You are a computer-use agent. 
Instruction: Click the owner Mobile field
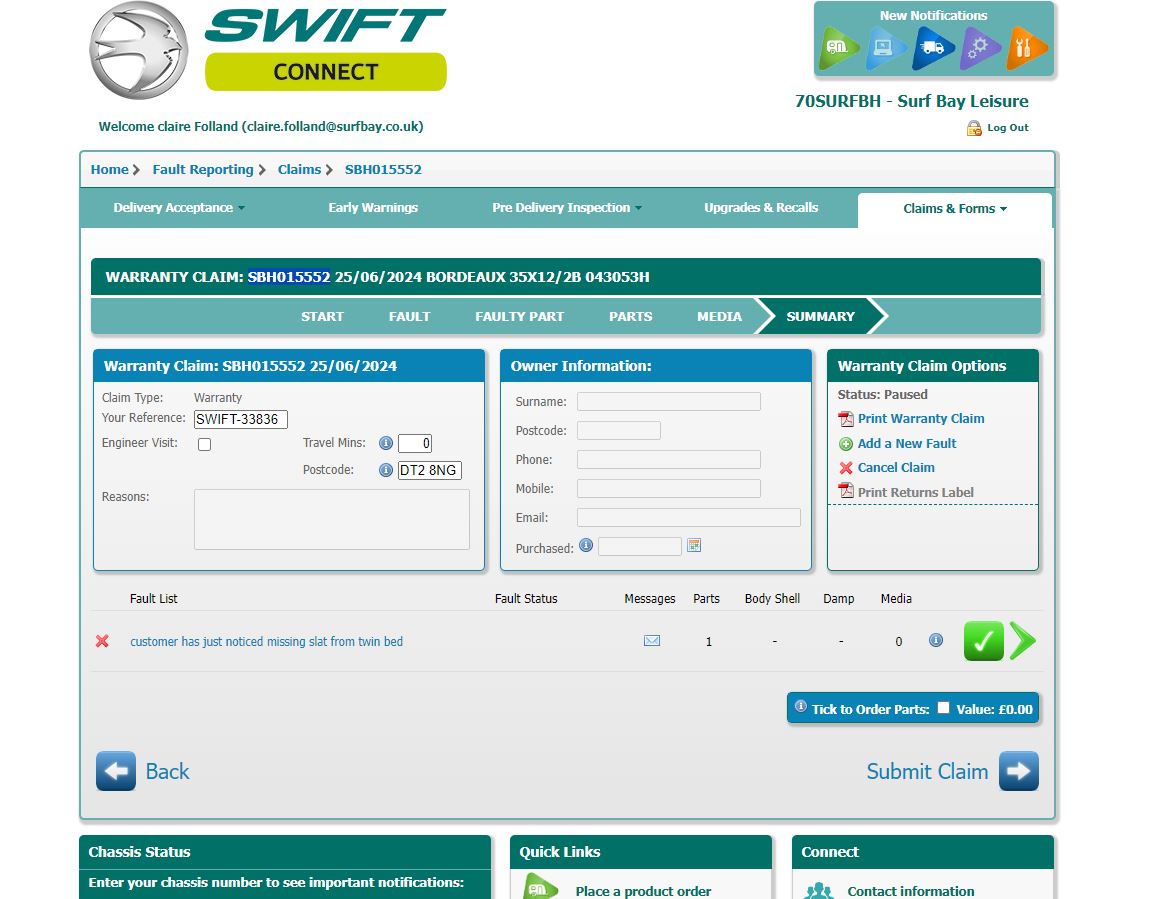pos(669,489)
